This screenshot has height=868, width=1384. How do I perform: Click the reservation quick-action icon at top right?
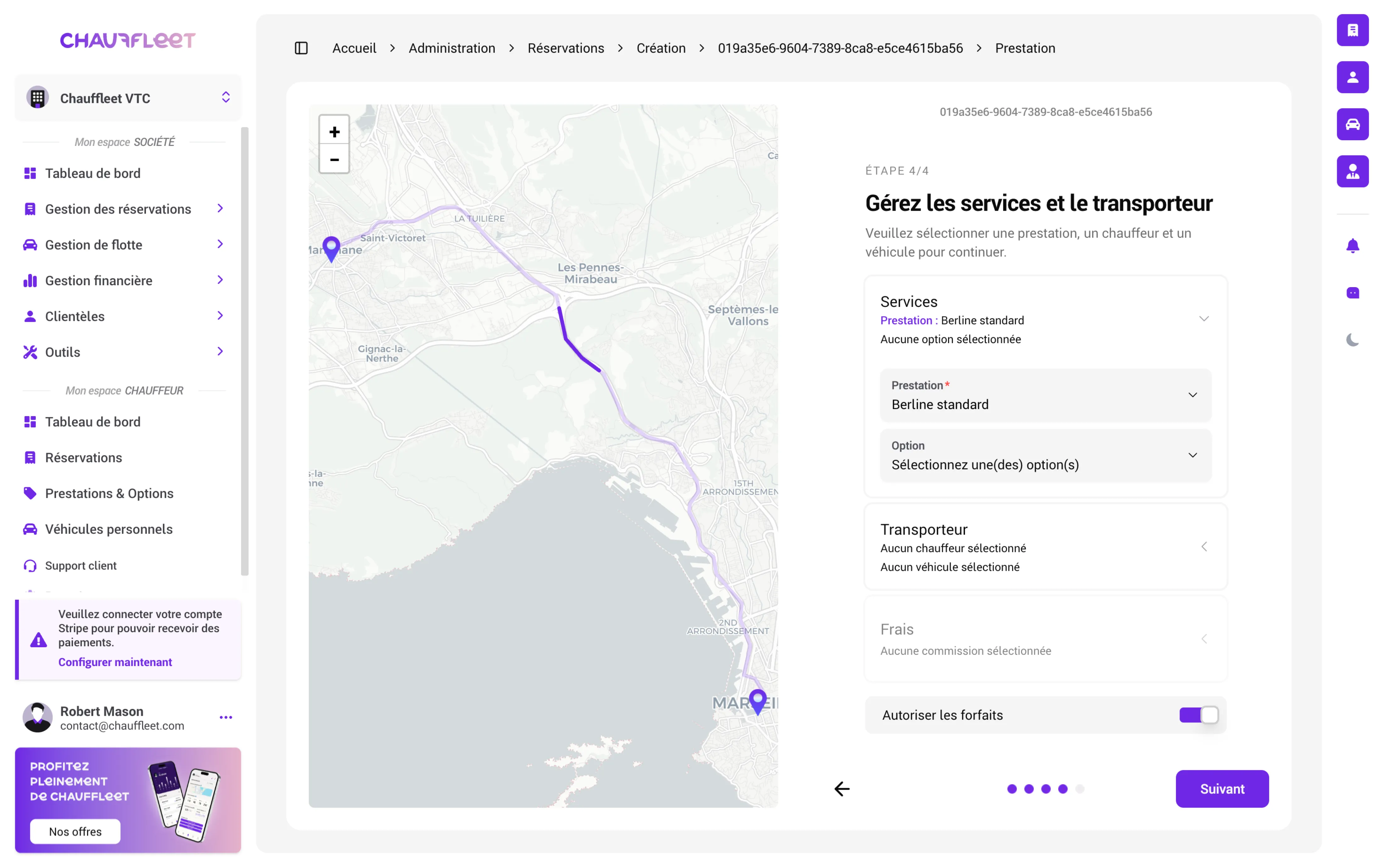pyautogui.click(x=1352, y=30)
